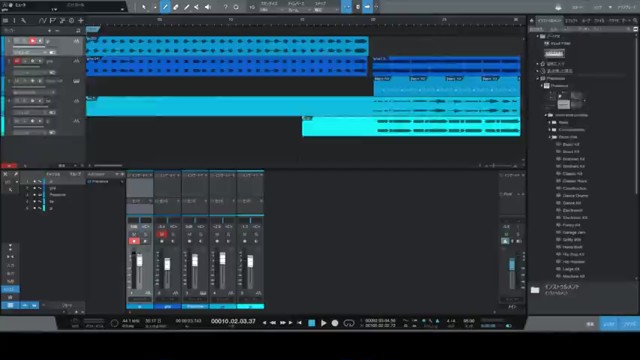Image resolution: width=640 pixels, height=360 pixels.
Task: Show automation icon in track toolbar
Action: pyautogui.click(x=43, y=20)
